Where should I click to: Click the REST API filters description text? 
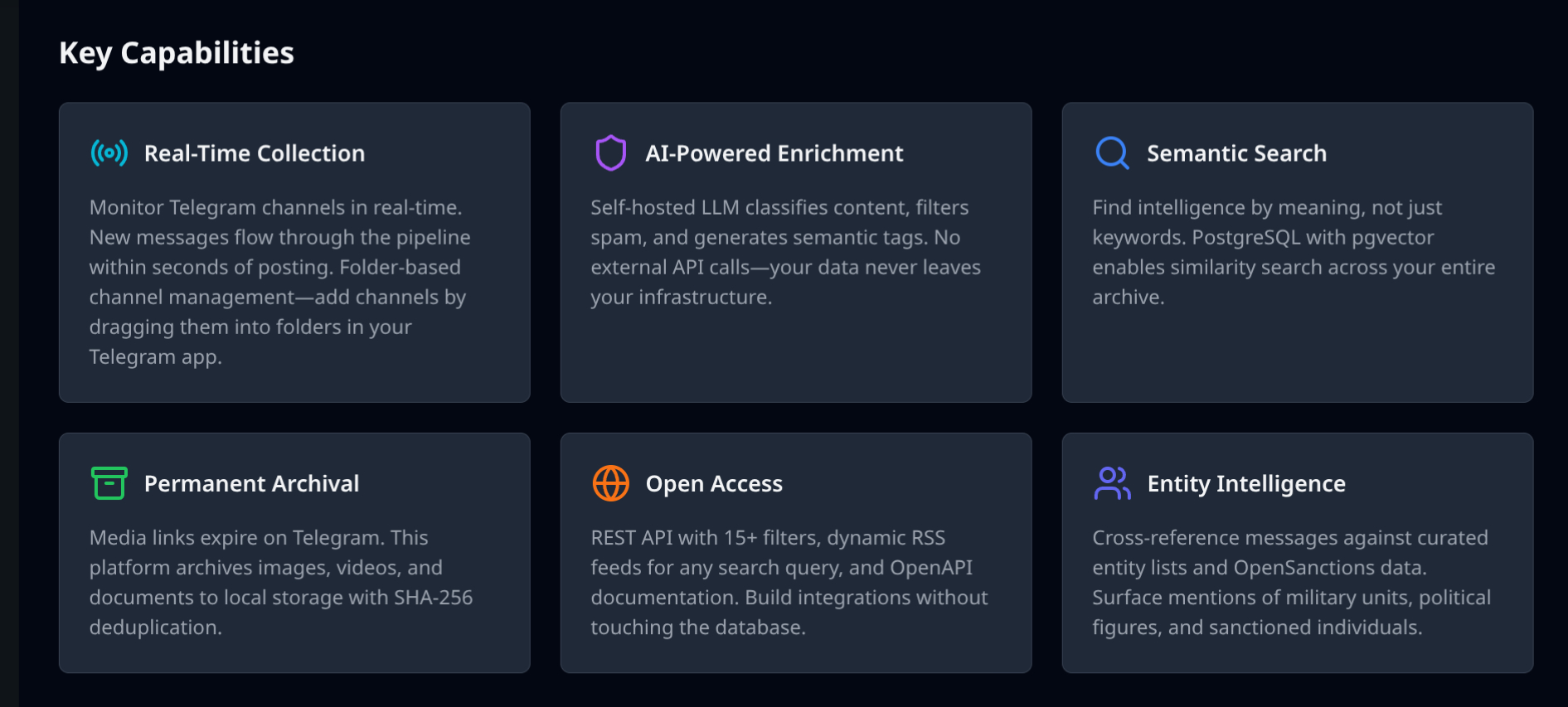click(x=789, y=582)
